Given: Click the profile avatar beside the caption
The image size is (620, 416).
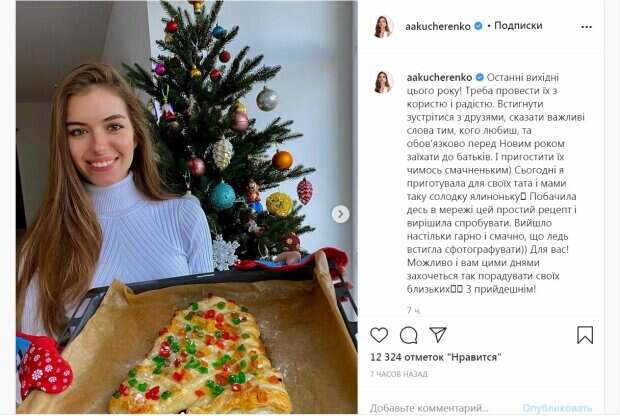Looking at the screenshot, I should (383, 82).
